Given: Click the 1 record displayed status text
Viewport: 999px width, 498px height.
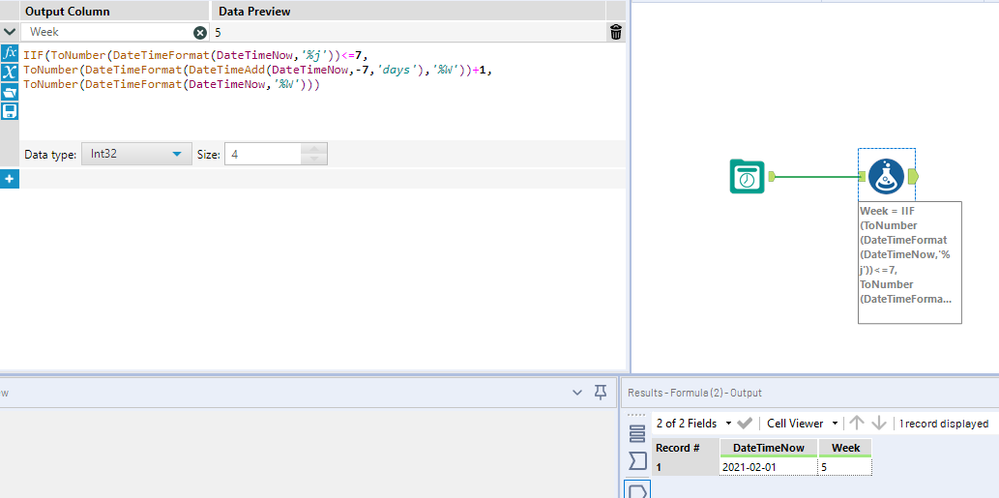Looking at the screenshot, I should tap(944, 423).
